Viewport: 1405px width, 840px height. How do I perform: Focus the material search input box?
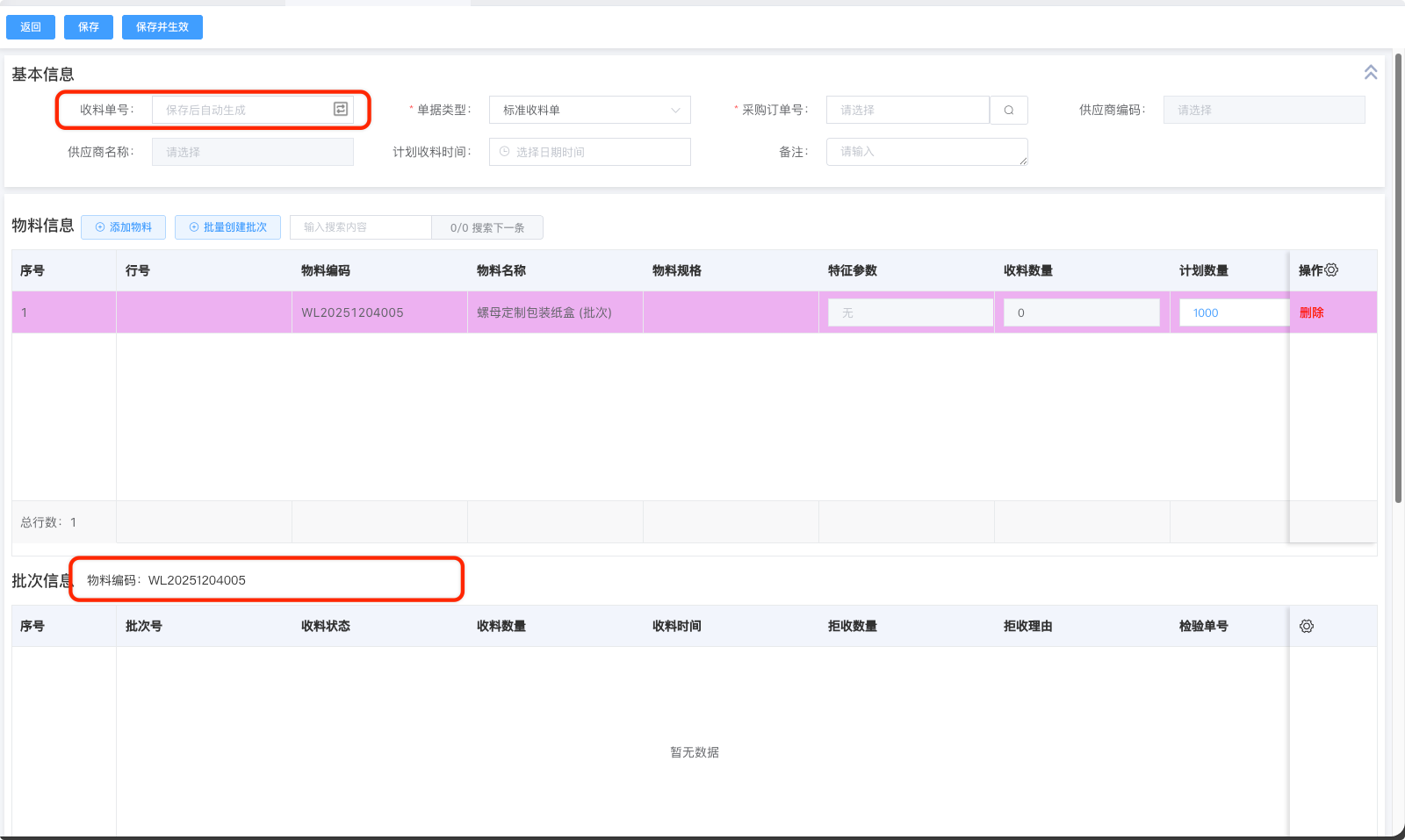pos(360,227)
